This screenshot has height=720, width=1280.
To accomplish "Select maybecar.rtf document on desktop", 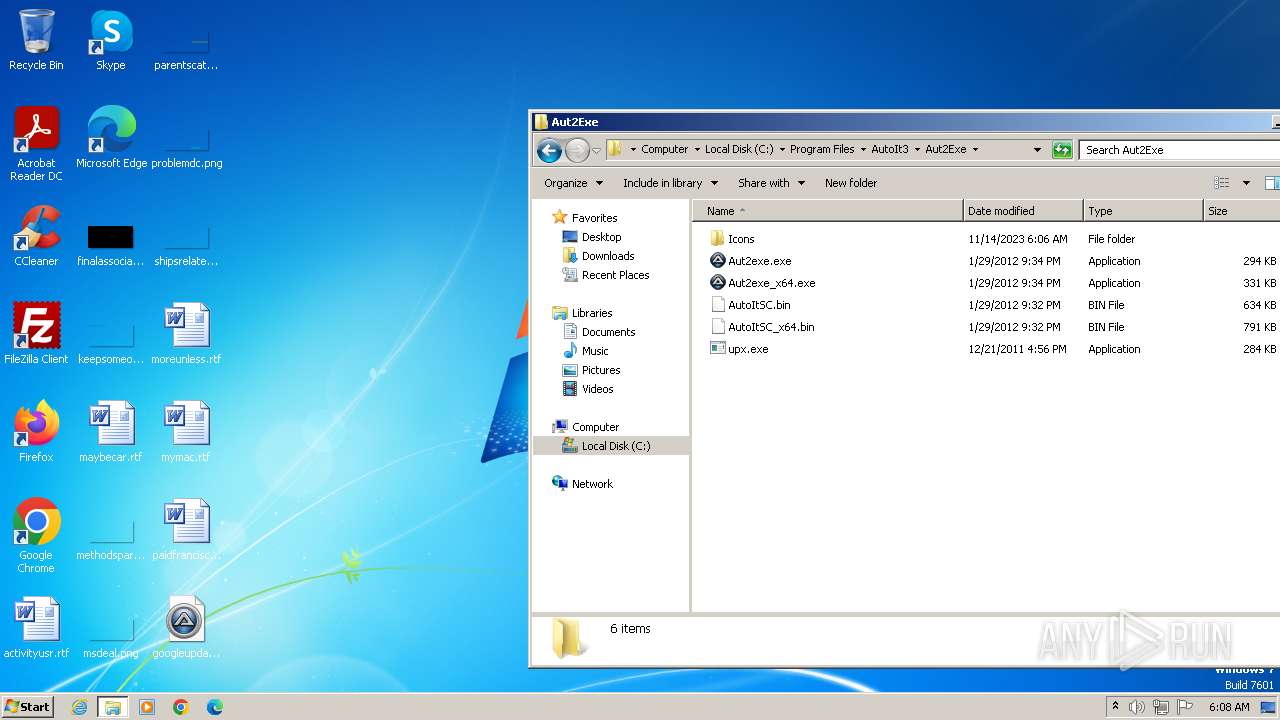I will [111, 432].
